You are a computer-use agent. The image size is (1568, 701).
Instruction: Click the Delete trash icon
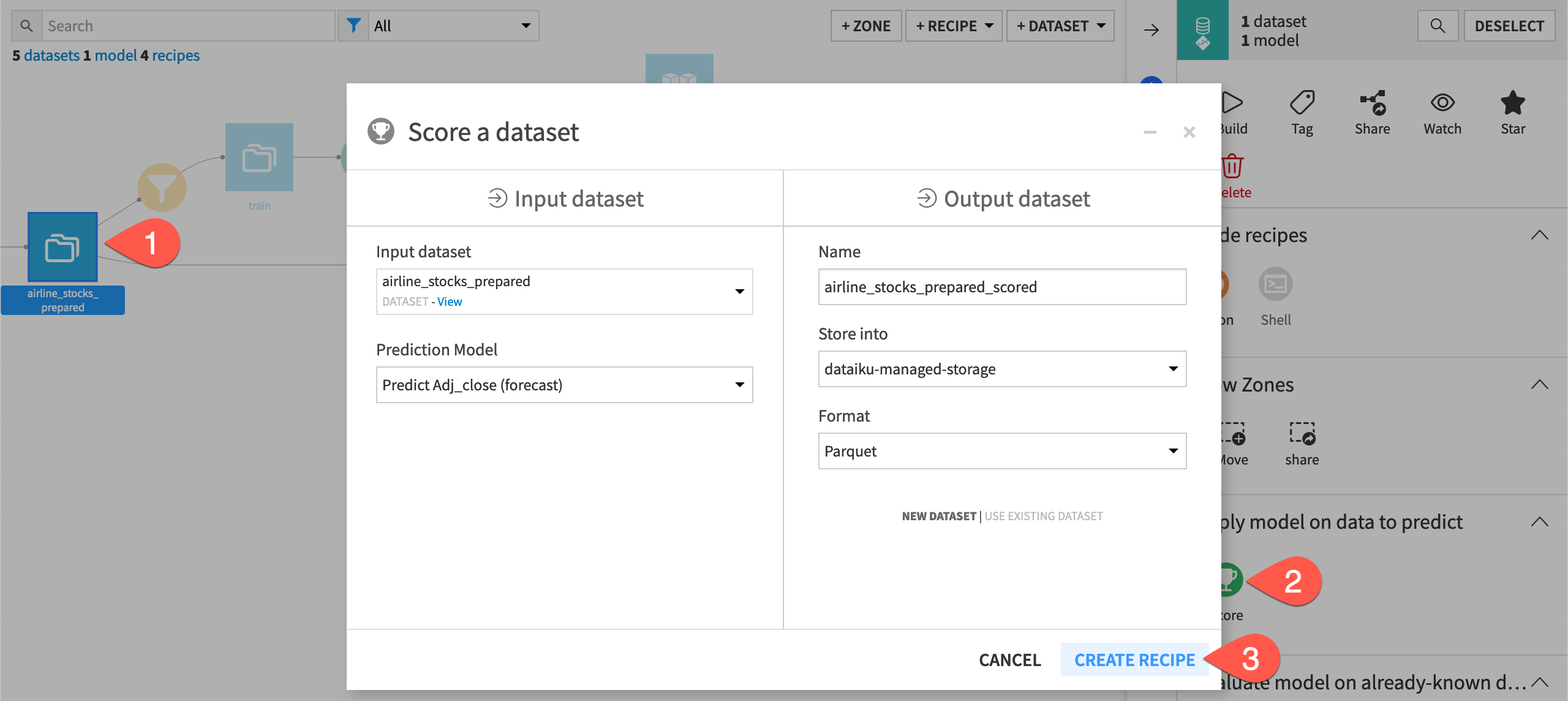(x=1232, y=166)
